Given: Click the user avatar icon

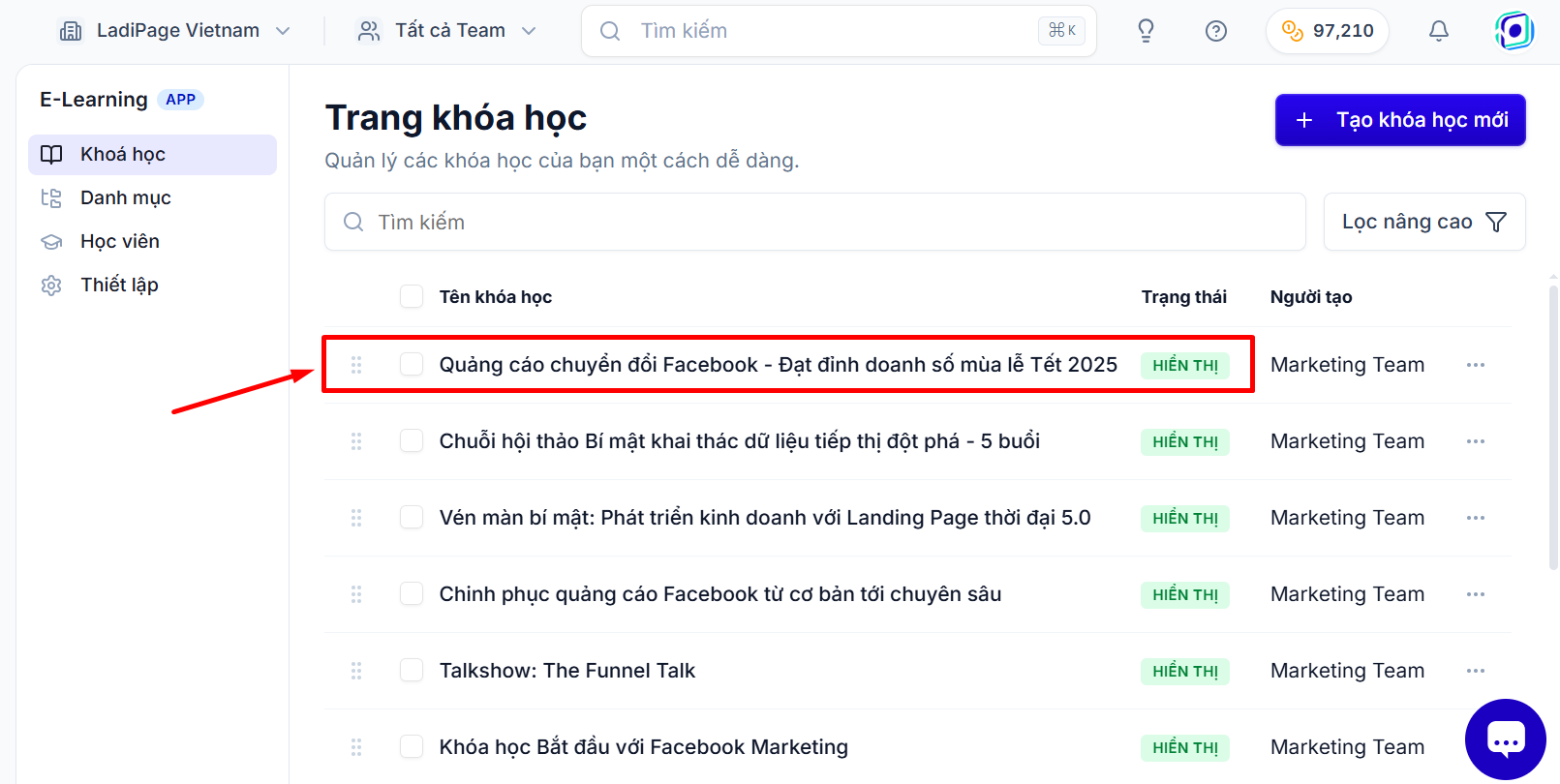Looking at the screenshot, I should point(1514,31).
